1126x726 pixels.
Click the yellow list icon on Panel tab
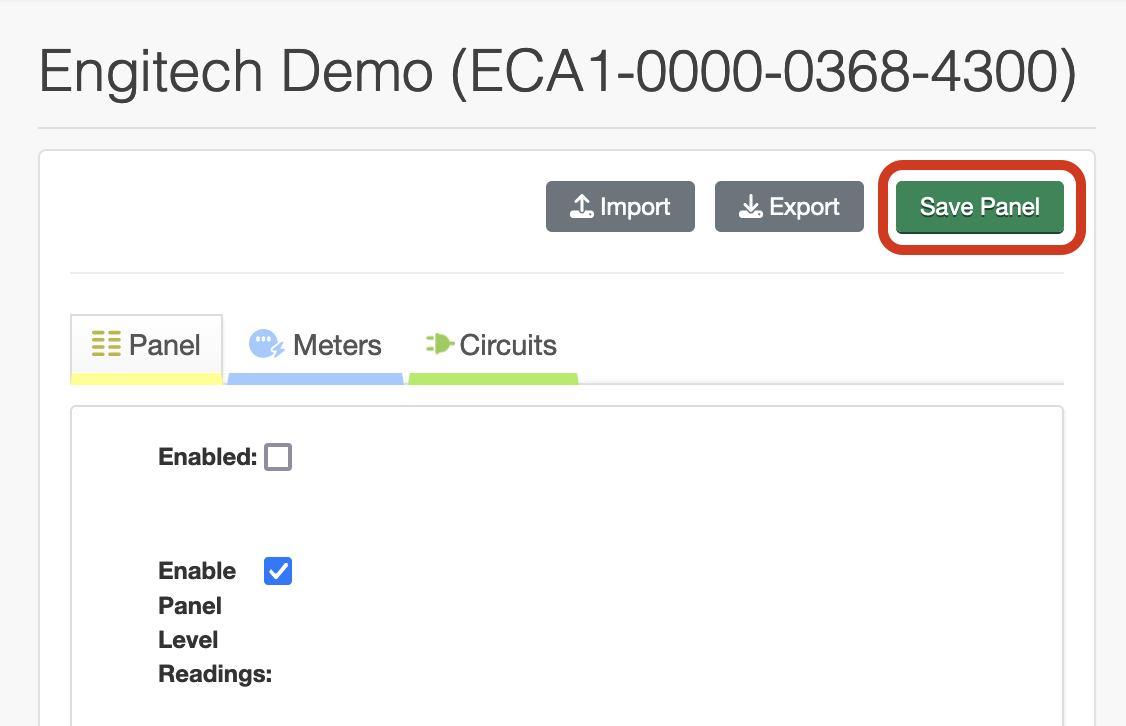pos(106,345)
